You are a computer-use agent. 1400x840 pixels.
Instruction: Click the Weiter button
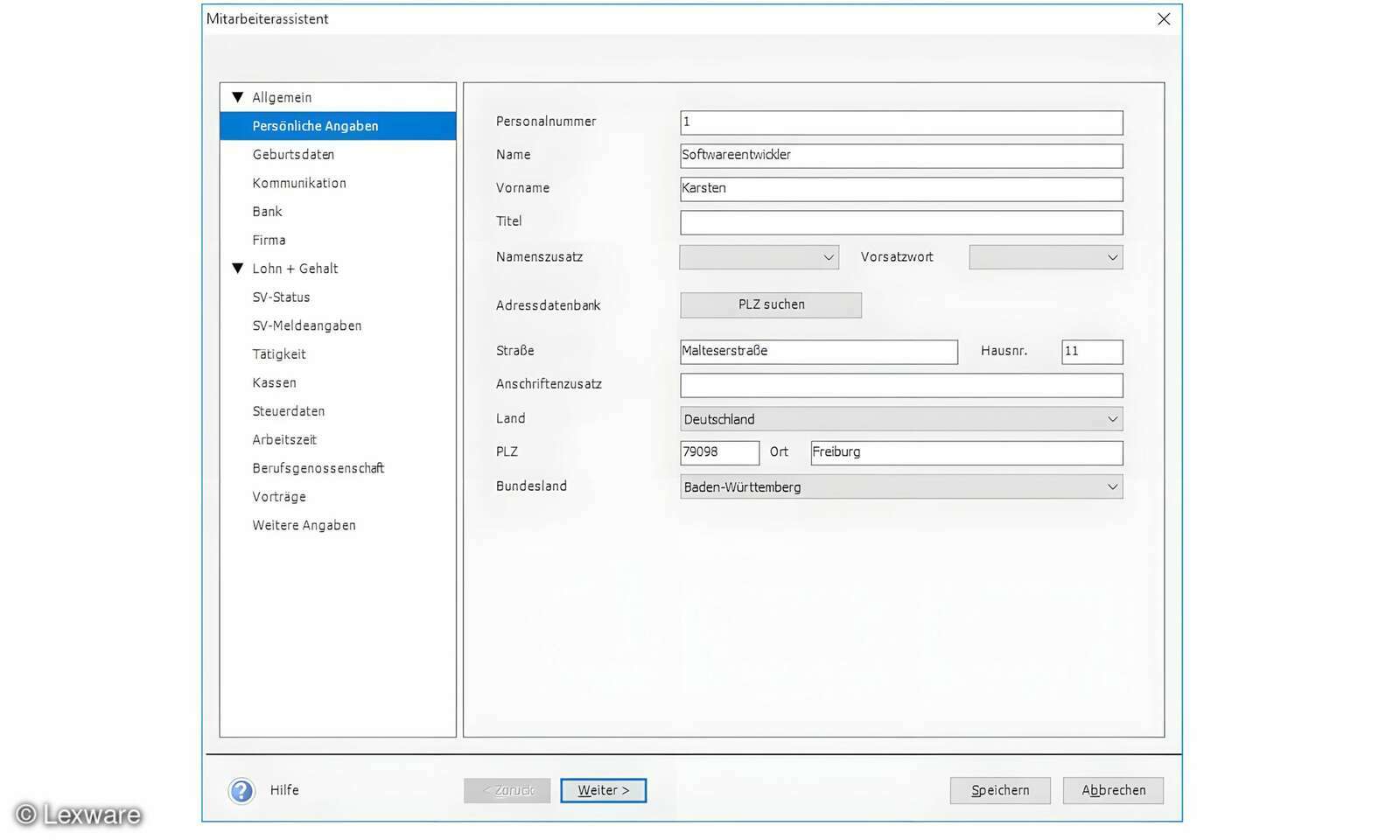pos(603,790)
